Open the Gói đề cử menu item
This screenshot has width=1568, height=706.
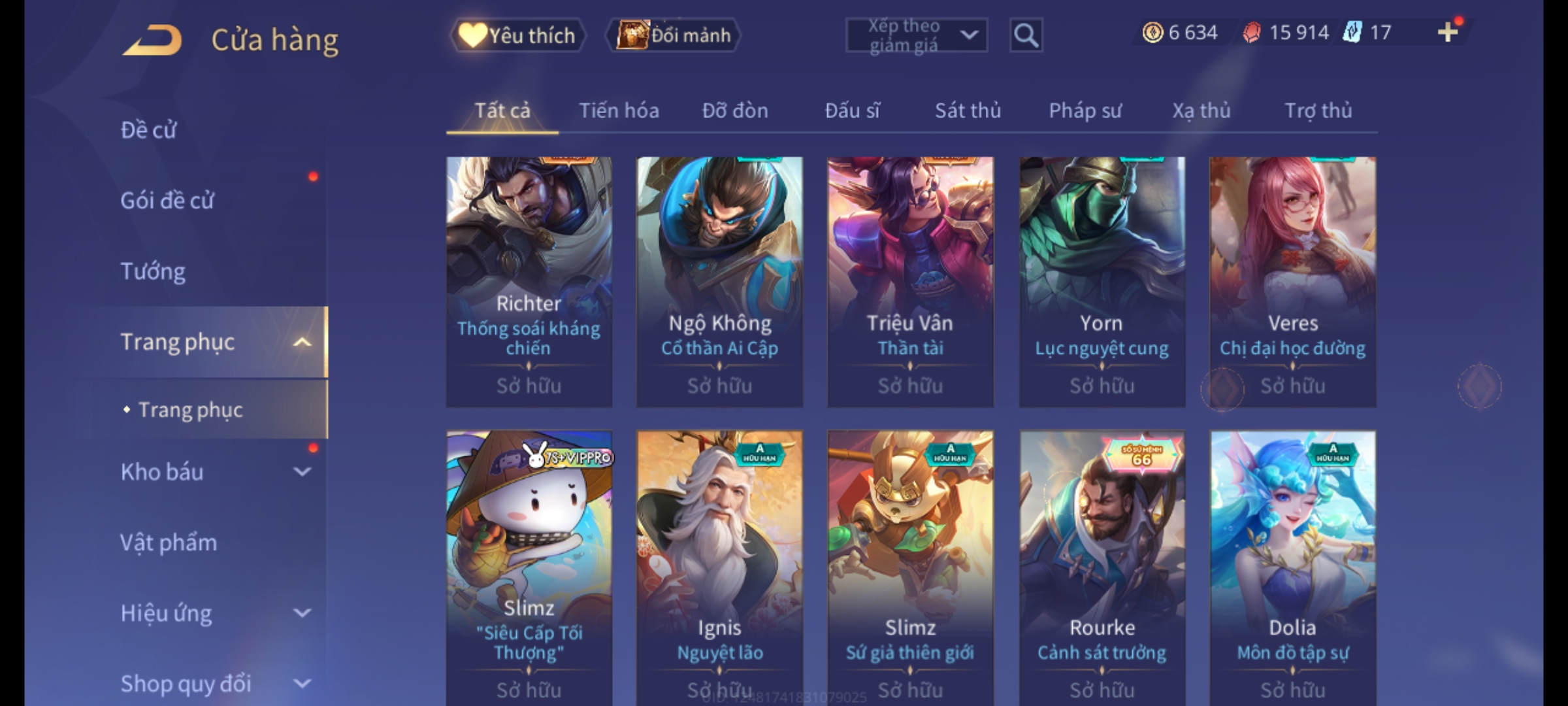pyautogui.click(x=167, y=200)
